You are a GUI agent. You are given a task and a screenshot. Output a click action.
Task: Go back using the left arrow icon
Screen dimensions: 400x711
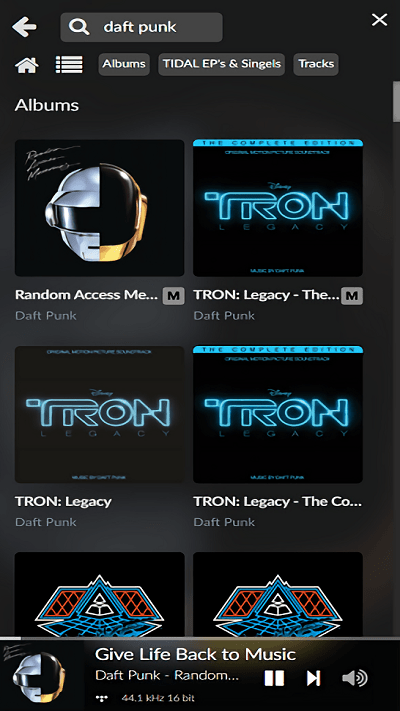tap(24, 27)
